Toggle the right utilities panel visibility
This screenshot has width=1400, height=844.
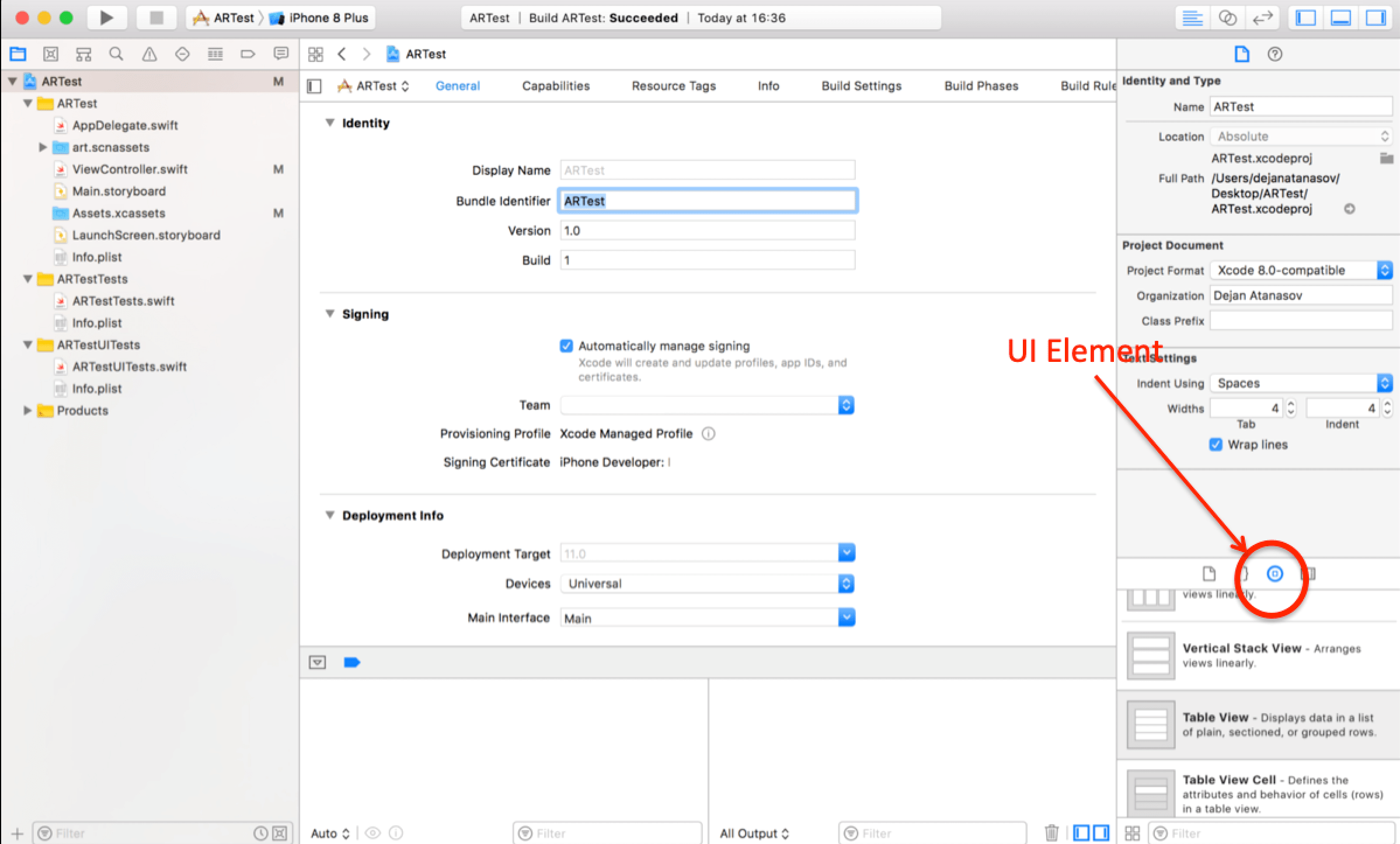pyautogui.click(x=1375, y=18)
